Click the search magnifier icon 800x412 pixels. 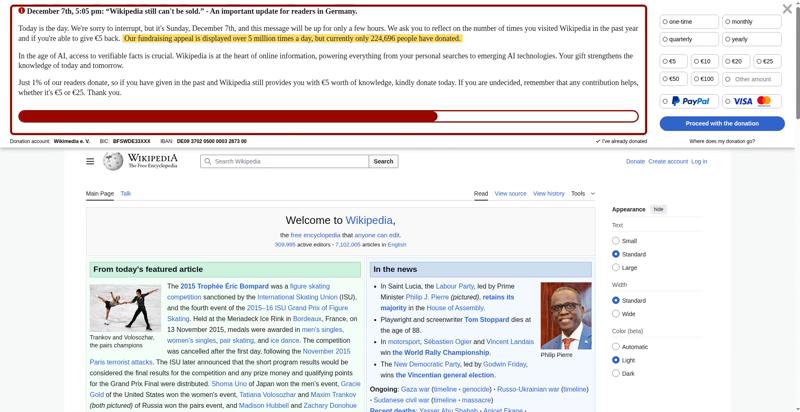click(x=208, y=161)
